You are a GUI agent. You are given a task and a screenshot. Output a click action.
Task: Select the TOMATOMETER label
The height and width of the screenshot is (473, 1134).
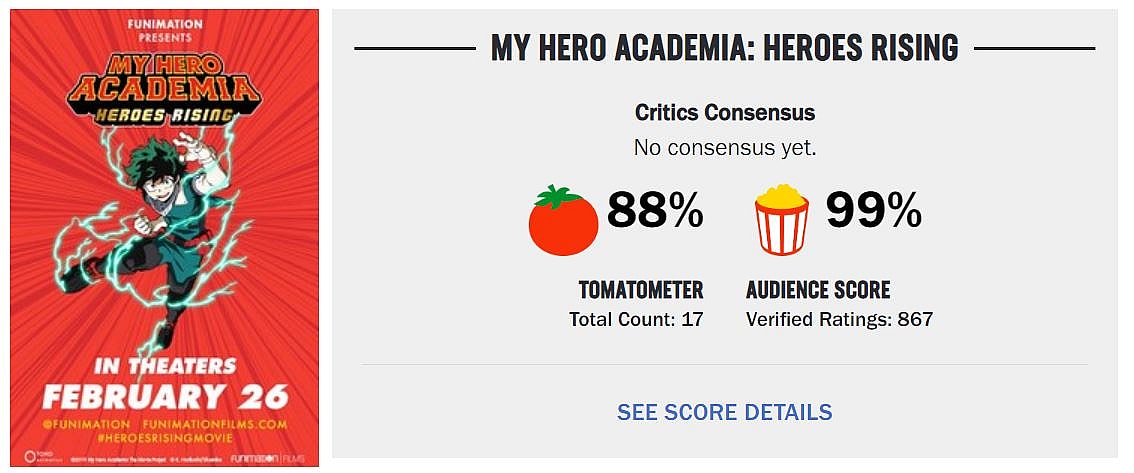tap(640, 290)
